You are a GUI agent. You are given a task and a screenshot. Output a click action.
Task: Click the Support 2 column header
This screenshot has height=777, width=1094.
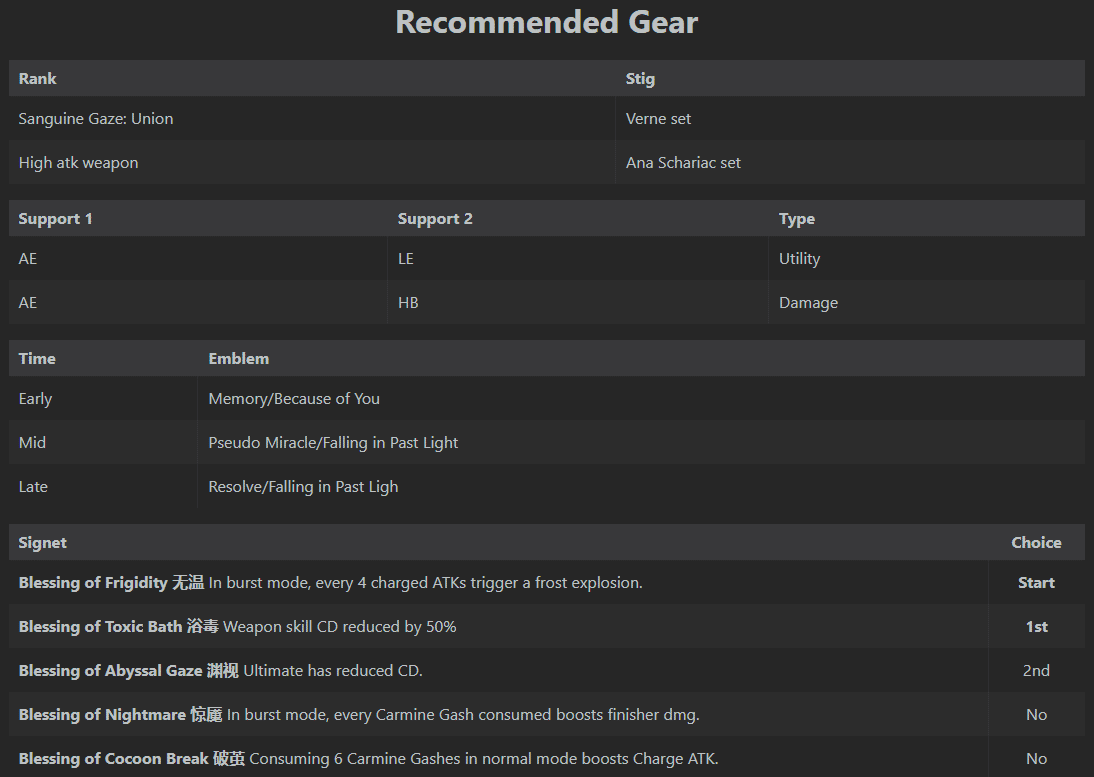435,219
